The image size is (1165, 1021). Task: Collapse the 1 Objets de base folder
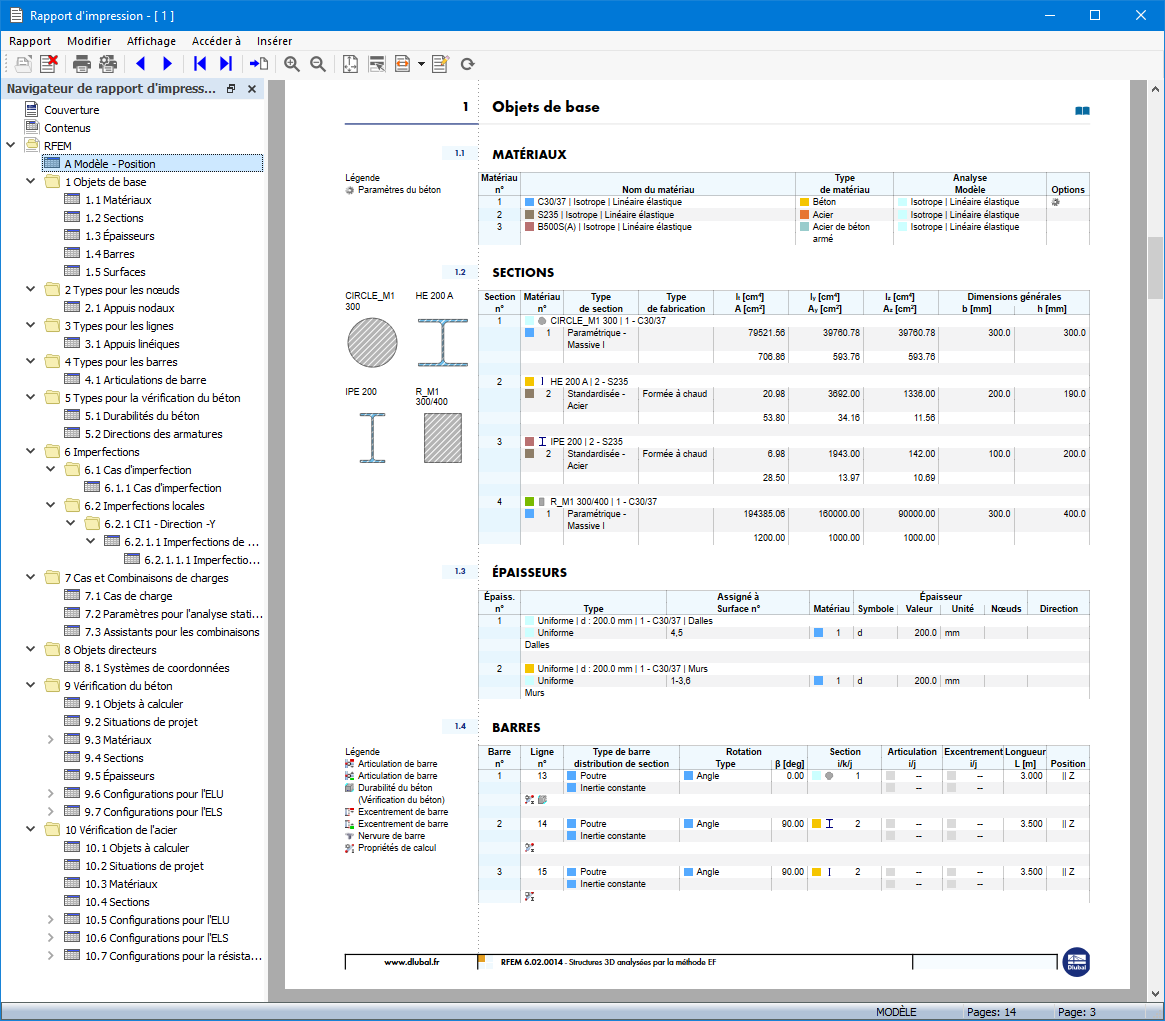(30, 181)
